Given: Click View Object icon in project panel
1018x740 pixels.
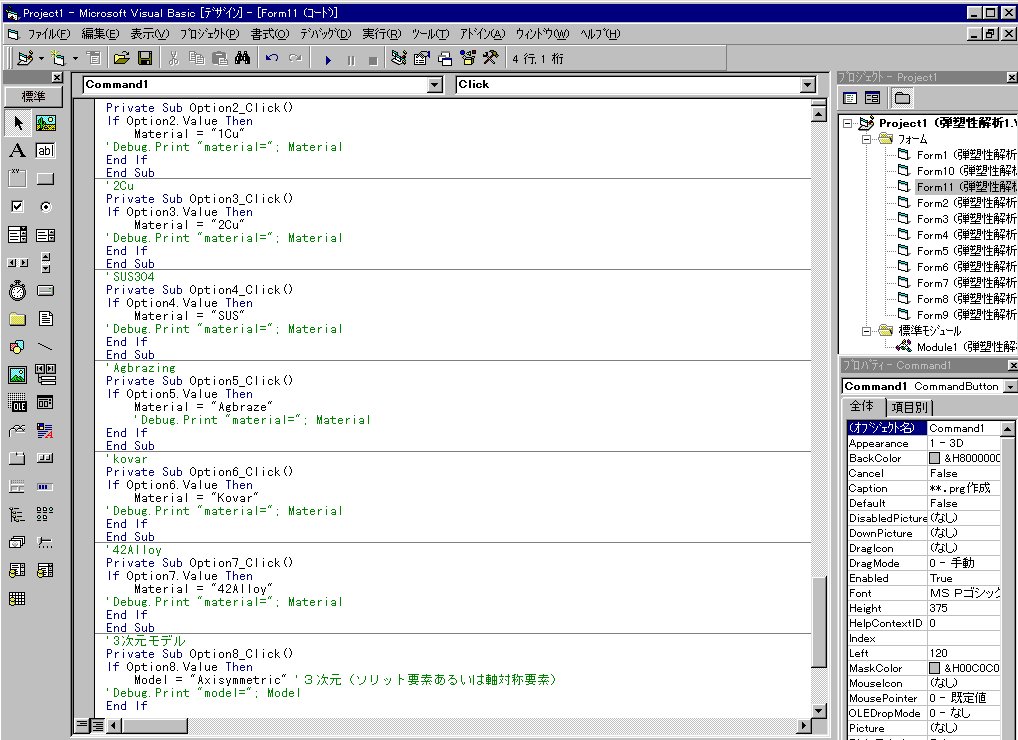Looking at the screenshot, I should pos(873,98).
